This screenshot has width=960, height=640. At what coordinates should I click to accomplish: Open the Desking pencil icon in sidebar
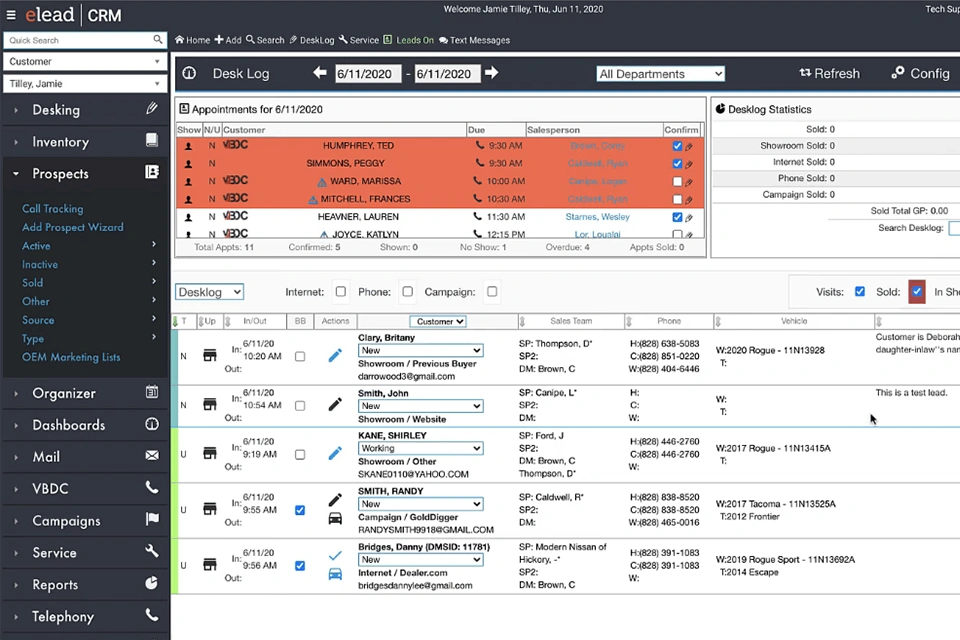(151, 108)
